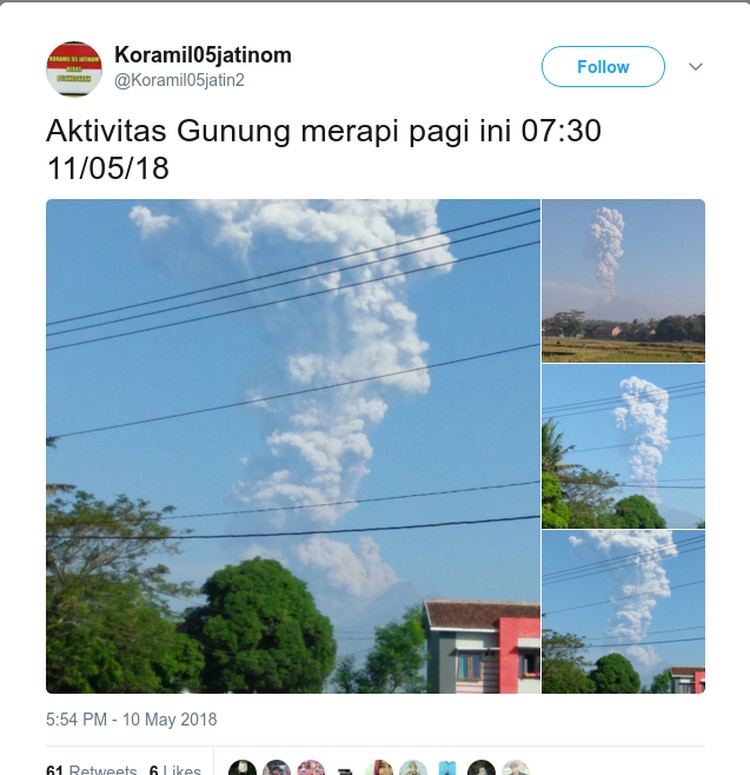Open the blue bookmark-shaped user avatar
The height and width of the screenshot is (775, 750).
point(447,768)
